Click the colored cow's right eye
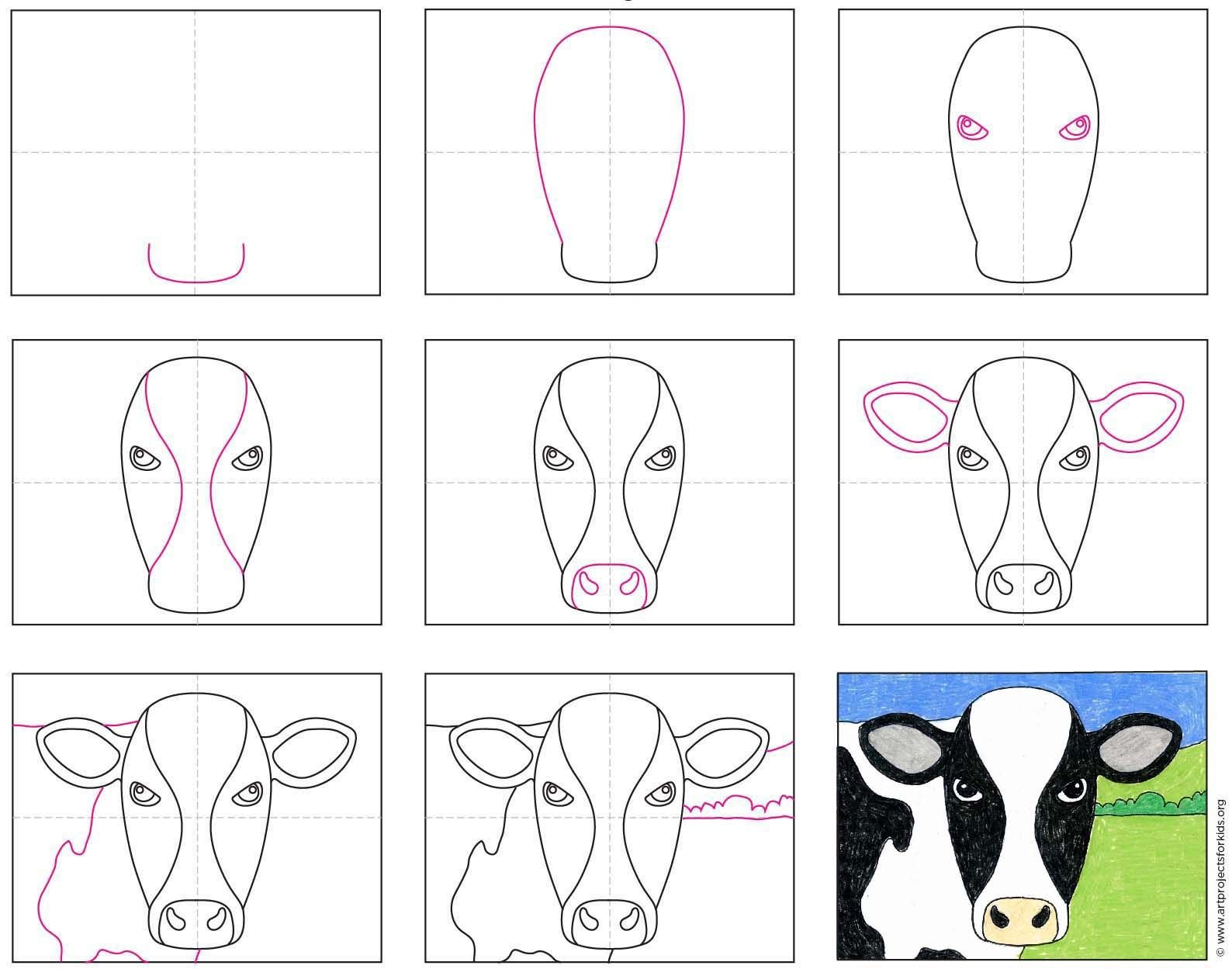 coord(1073,790)
